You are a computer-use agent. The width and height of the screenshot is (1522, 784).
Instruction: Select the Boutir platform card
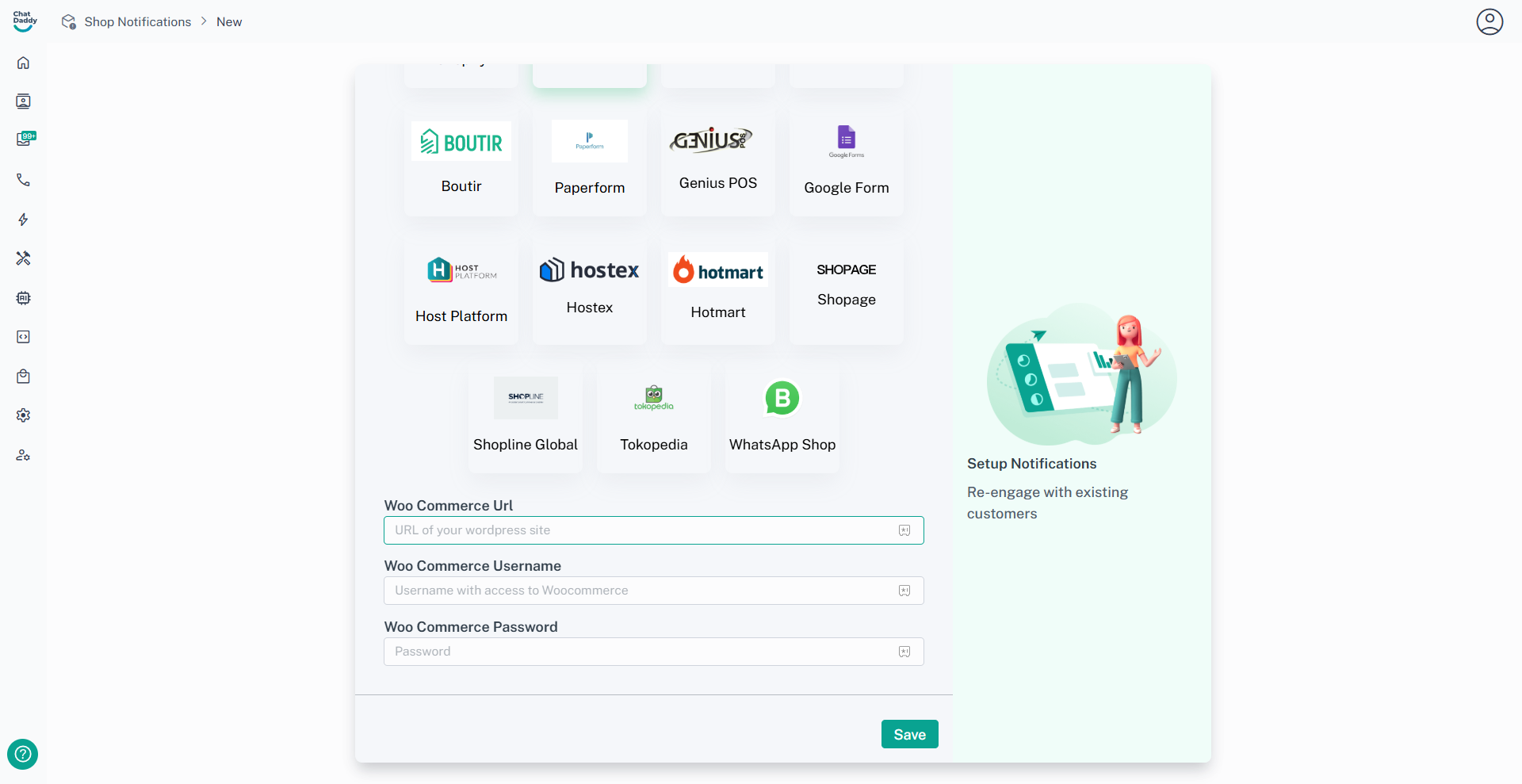(461, 162)
